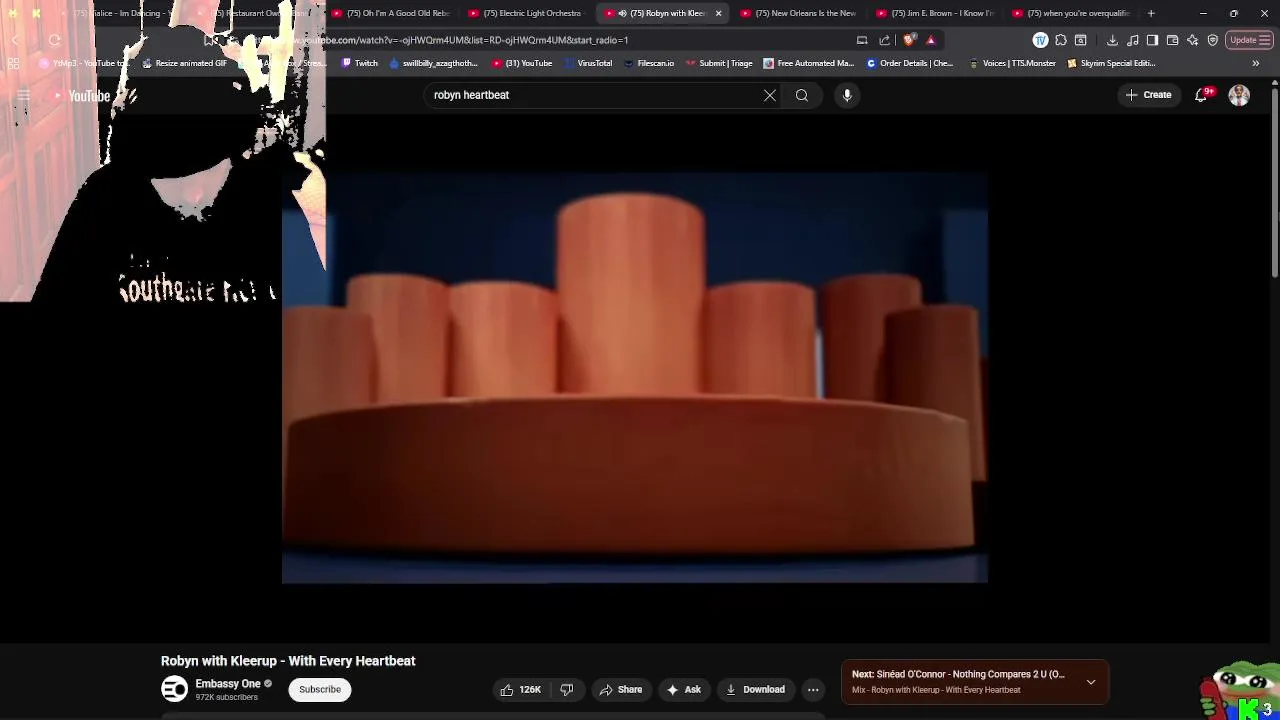Open the Order Details | Che... bookmark
This screenshot has height=720, width=1280.
tap(909, 63)
